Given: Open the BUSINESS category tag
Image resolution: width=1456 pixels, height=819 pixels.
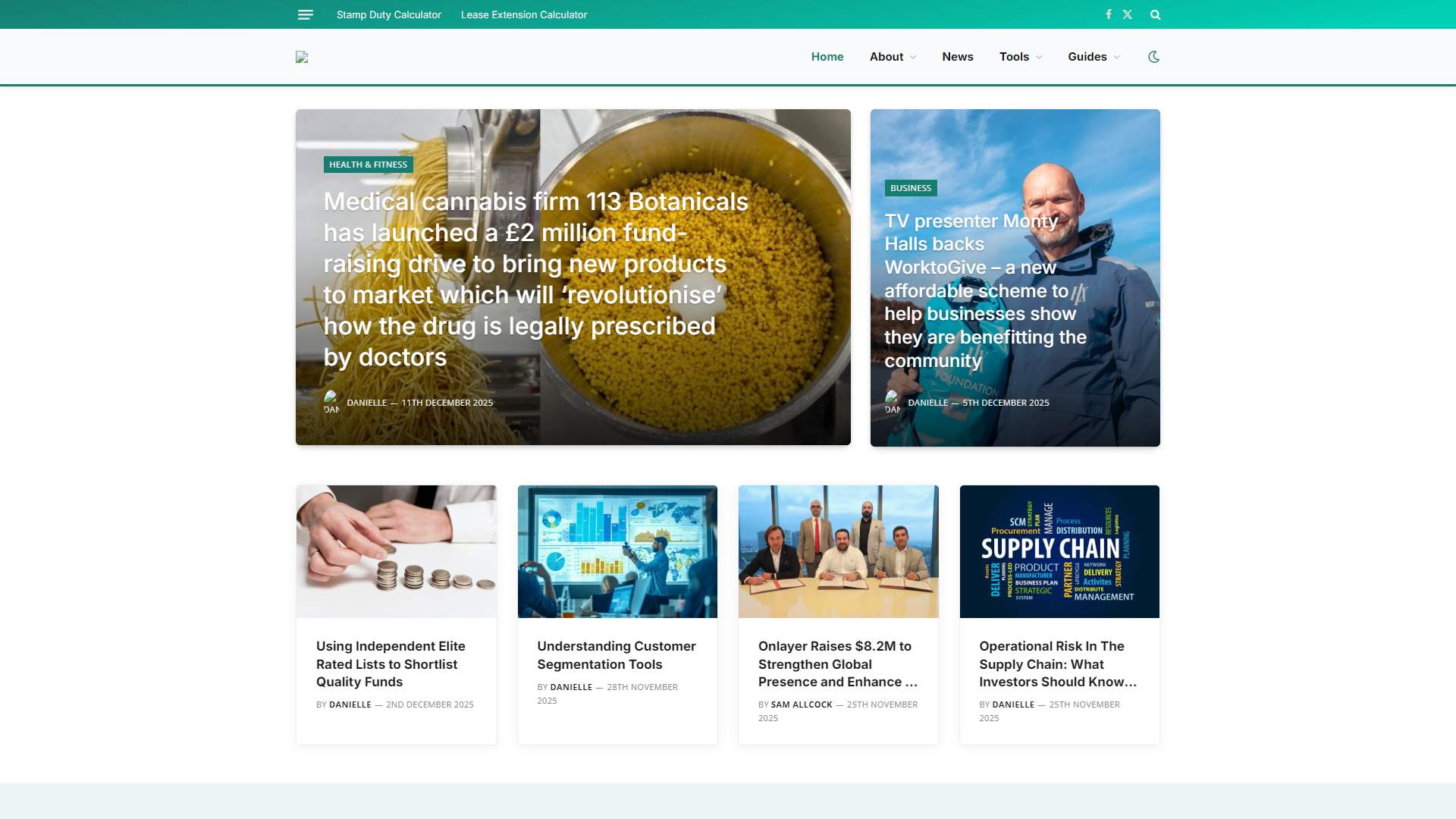Looking at the screenshot, I should point(911,188).
